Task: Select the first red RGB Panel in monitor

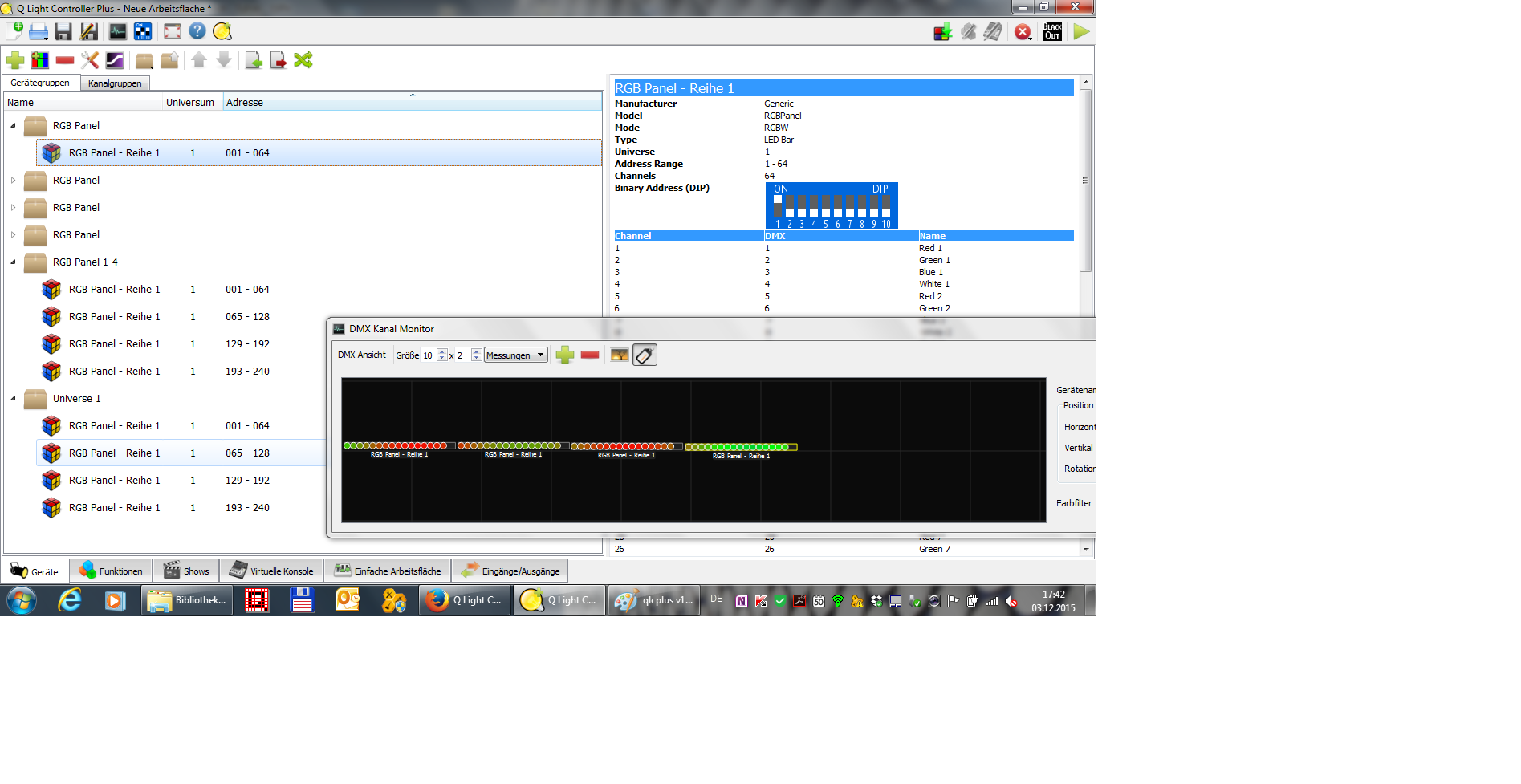Action: [399, 445]
